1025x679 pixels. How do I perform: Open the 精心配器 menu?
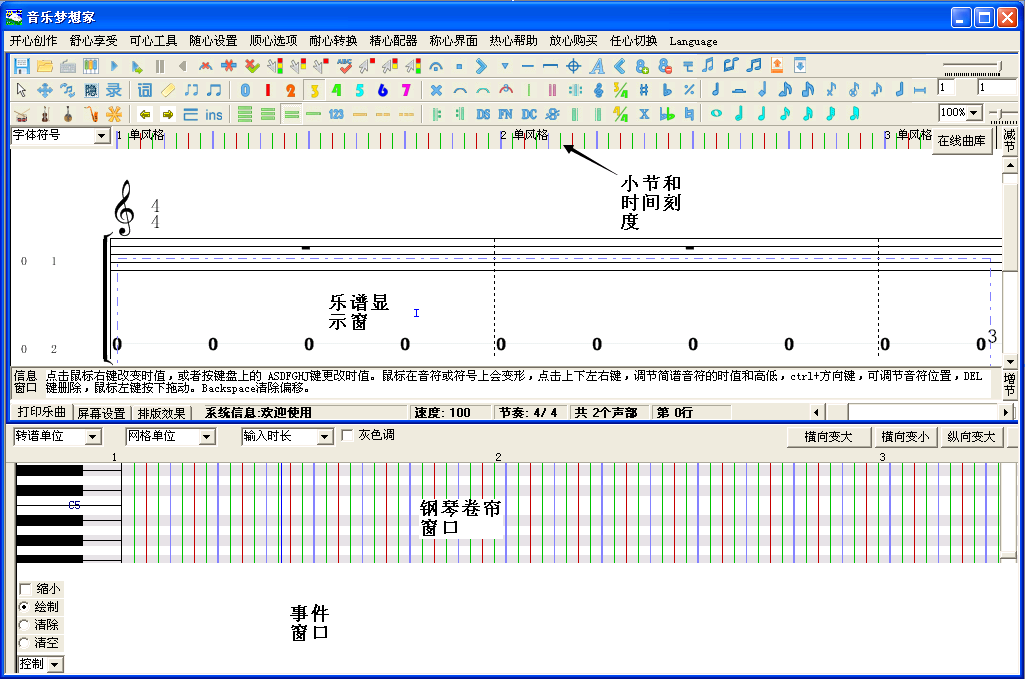tap(393, 41)
